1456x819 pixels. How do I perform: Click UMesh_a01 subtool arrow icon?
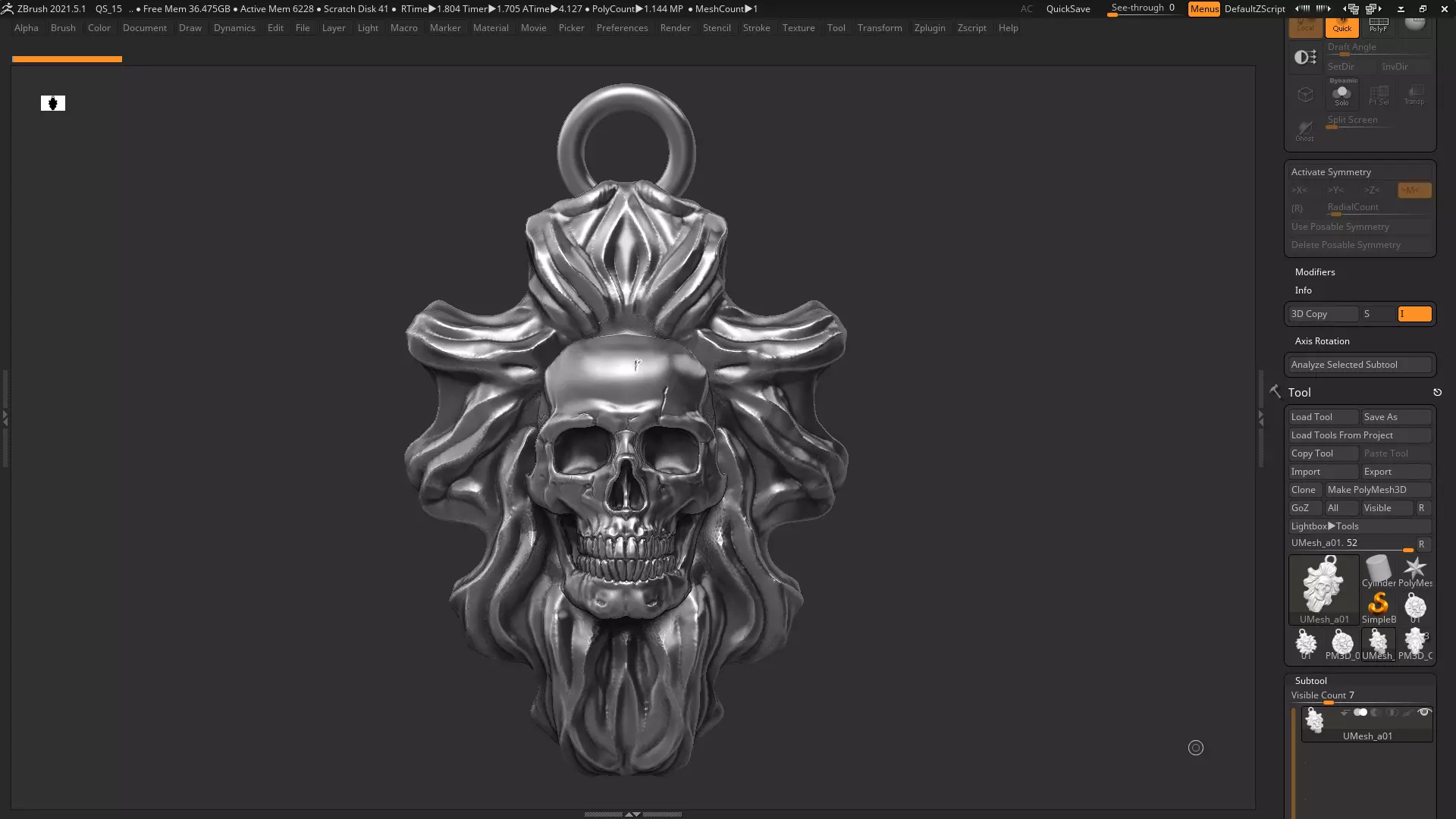1345,713
